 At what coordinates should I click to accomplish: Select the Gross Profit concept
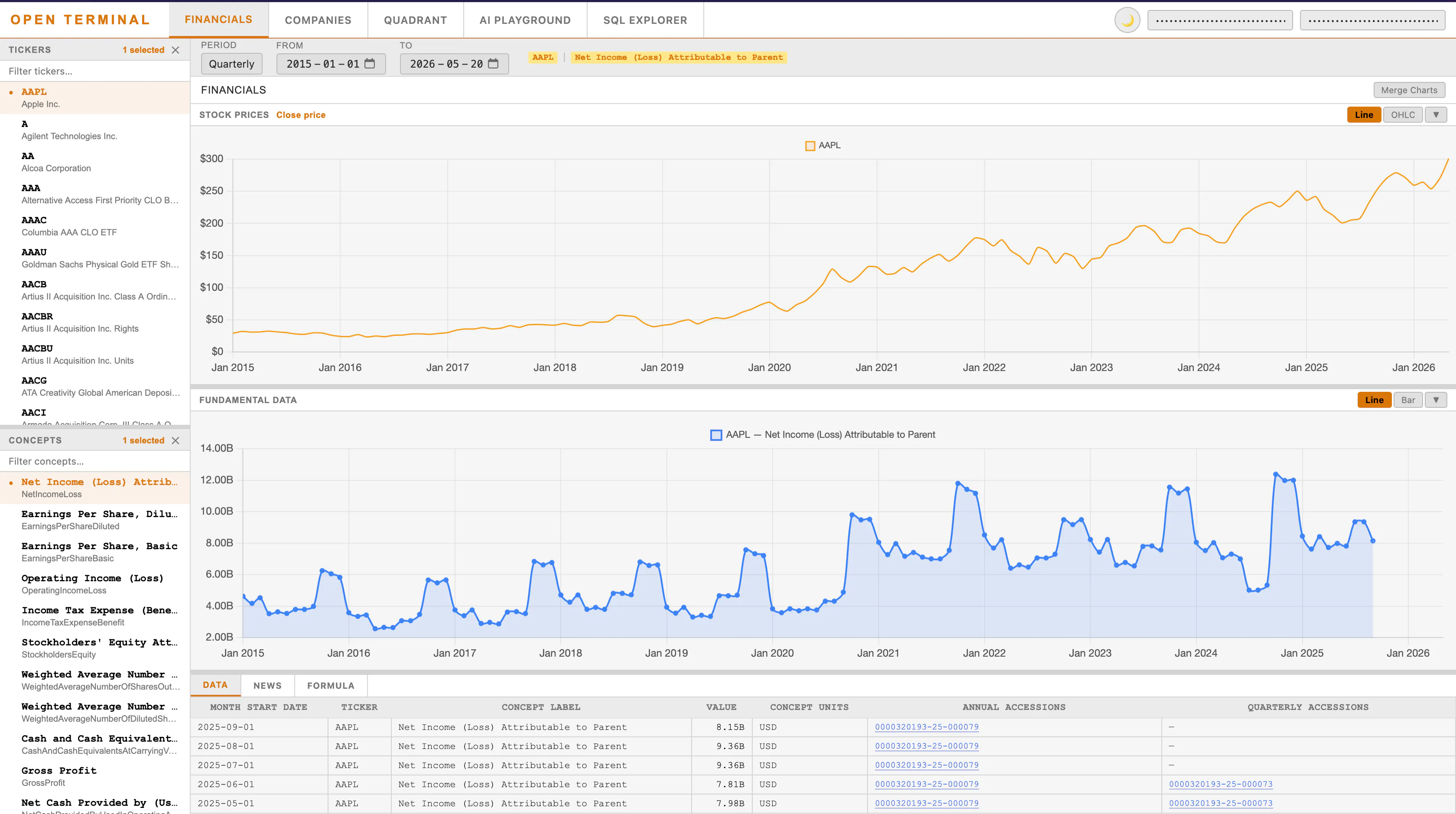(95, 777)
